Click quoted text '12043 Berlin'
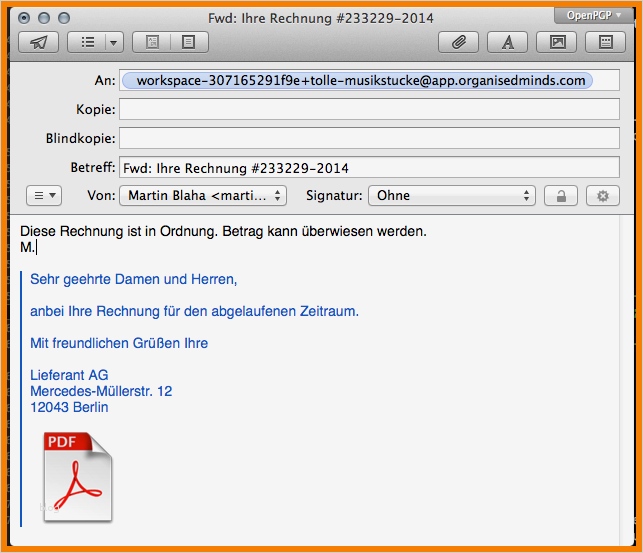 (69, 407)
